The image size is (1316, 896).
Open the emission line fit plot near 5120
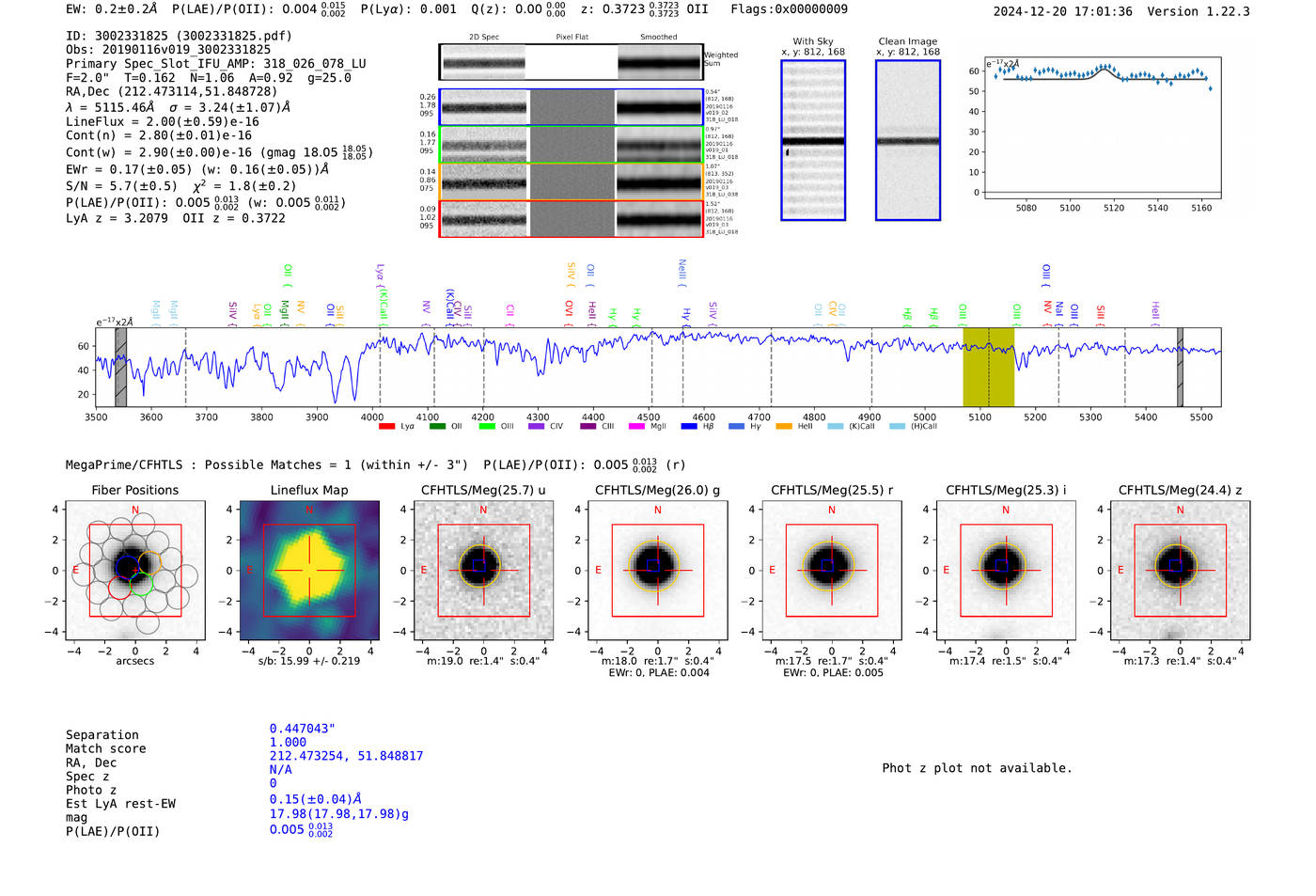(1103, 128)
